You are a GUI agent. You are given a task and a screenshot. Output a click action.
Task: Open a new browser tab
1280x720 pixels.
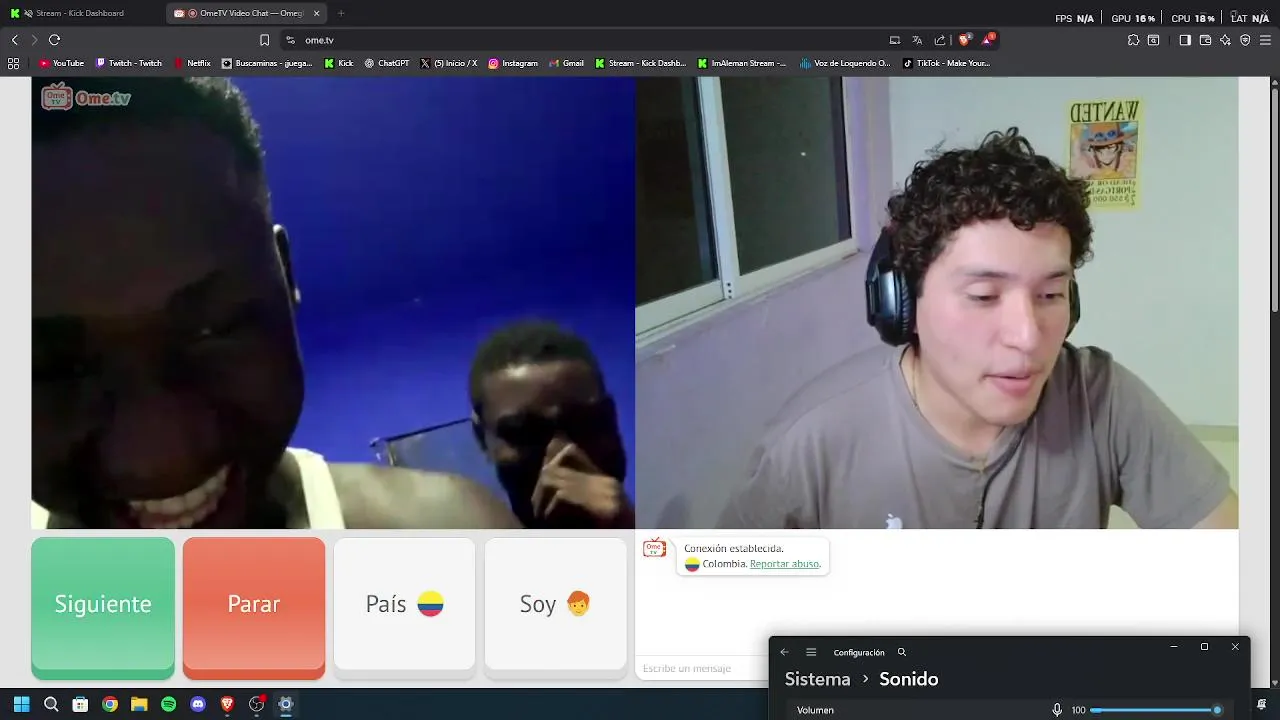point(341,13)
